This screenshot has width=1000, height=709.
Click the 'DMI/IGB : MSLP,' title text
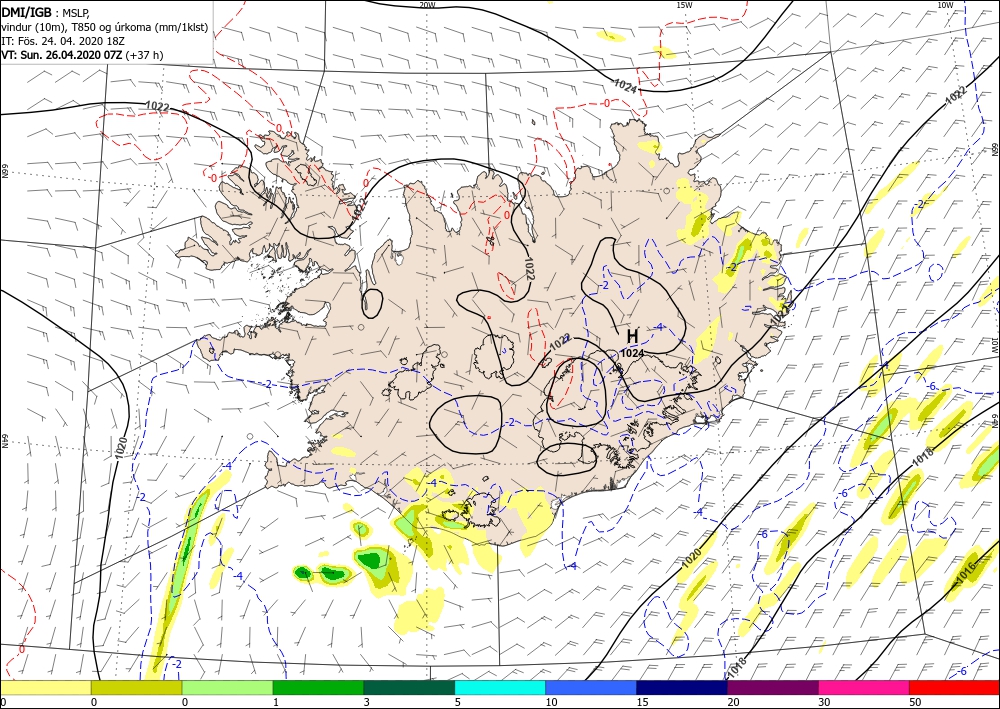(x=46, y=11)
